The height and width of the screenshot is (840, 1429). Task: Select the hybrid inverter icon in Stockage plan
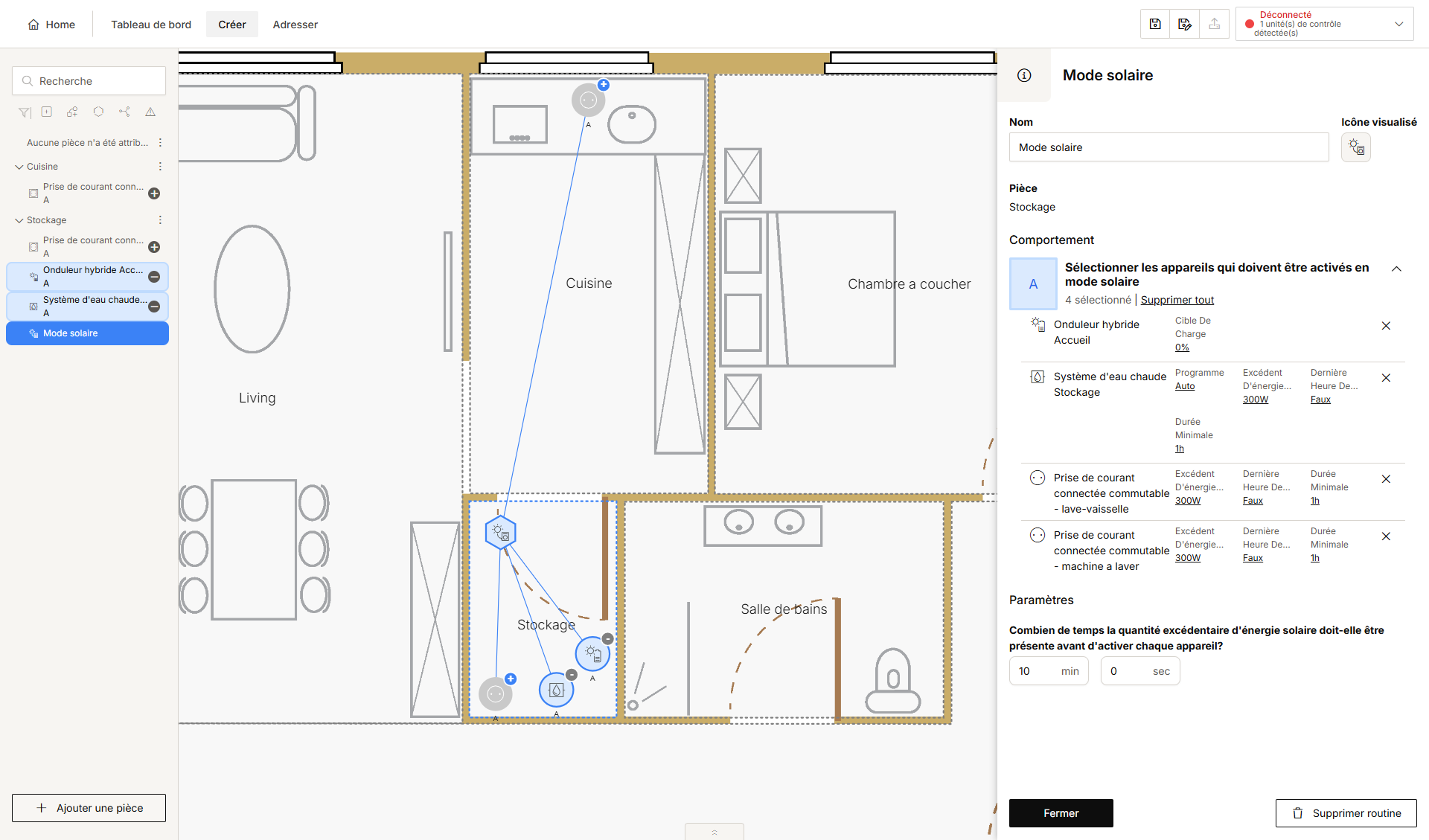(x=592, y=654)
